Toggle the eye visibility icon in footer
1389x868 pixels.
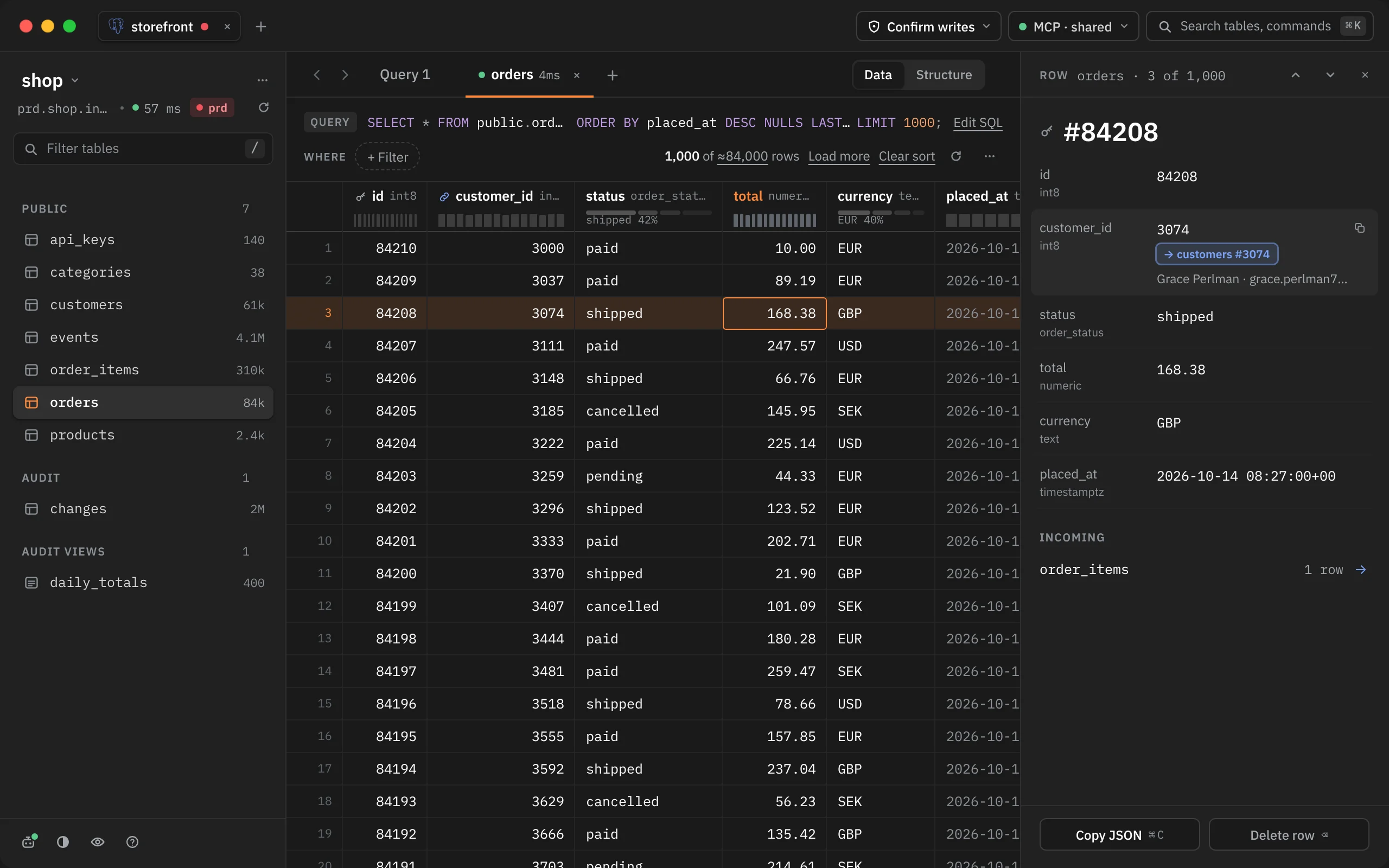[98, 841]
